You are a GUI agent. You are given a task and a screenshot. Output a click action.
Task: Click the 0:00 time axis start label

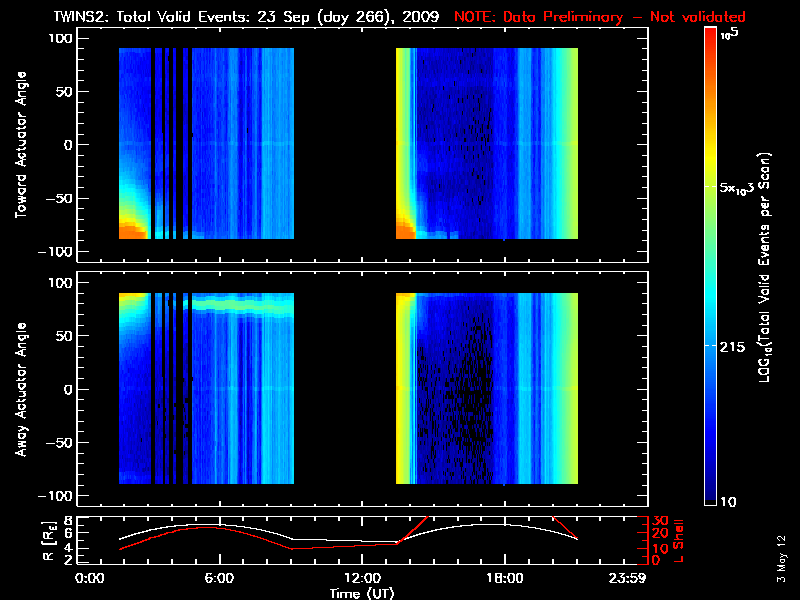coord(90,579)
